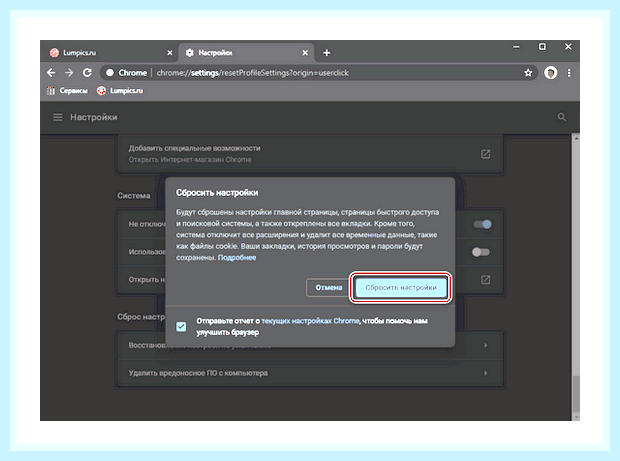Open the текущих настройках Chrome link
620x461 pixels.
click(x=310, y=321)
